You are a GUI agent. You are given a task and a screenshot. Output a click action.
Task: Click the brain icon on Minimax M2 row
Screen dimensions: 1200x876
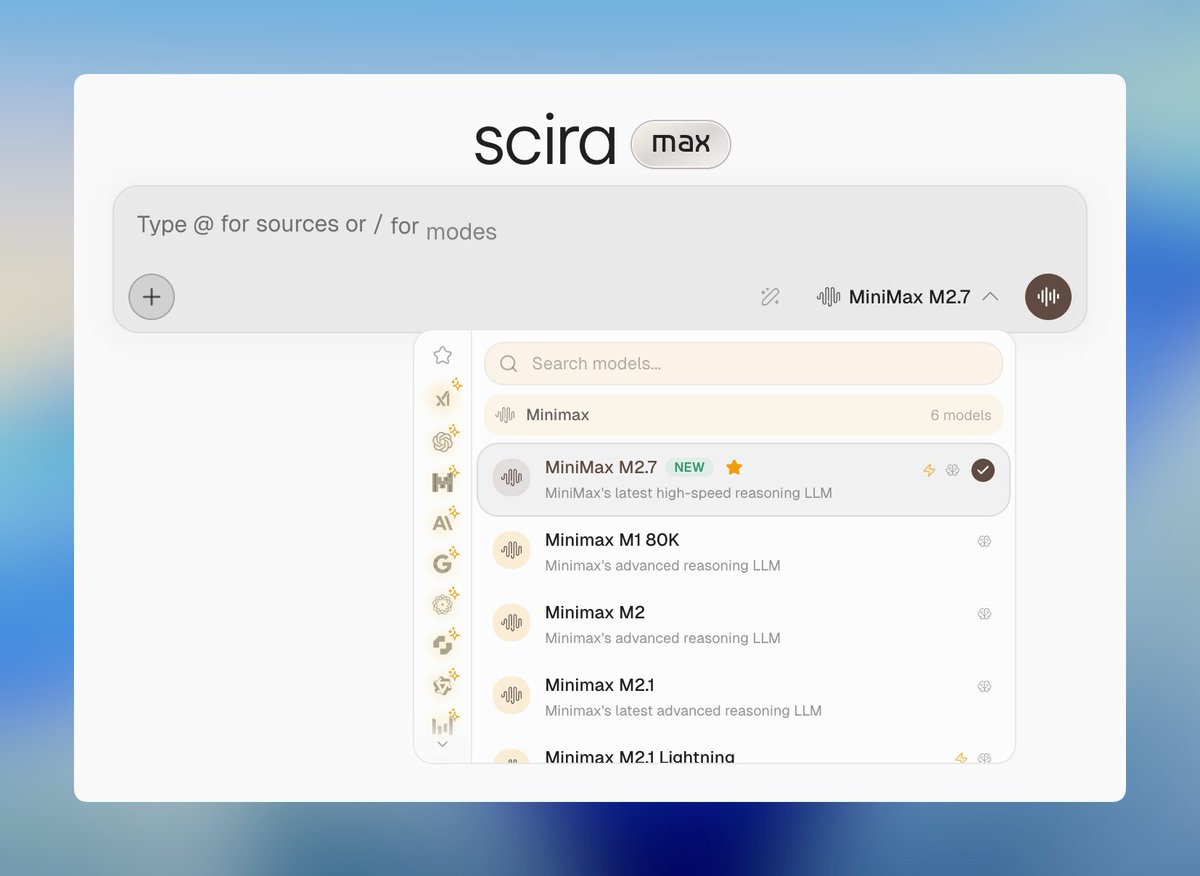pyautogui.click(x=984, y=614)
